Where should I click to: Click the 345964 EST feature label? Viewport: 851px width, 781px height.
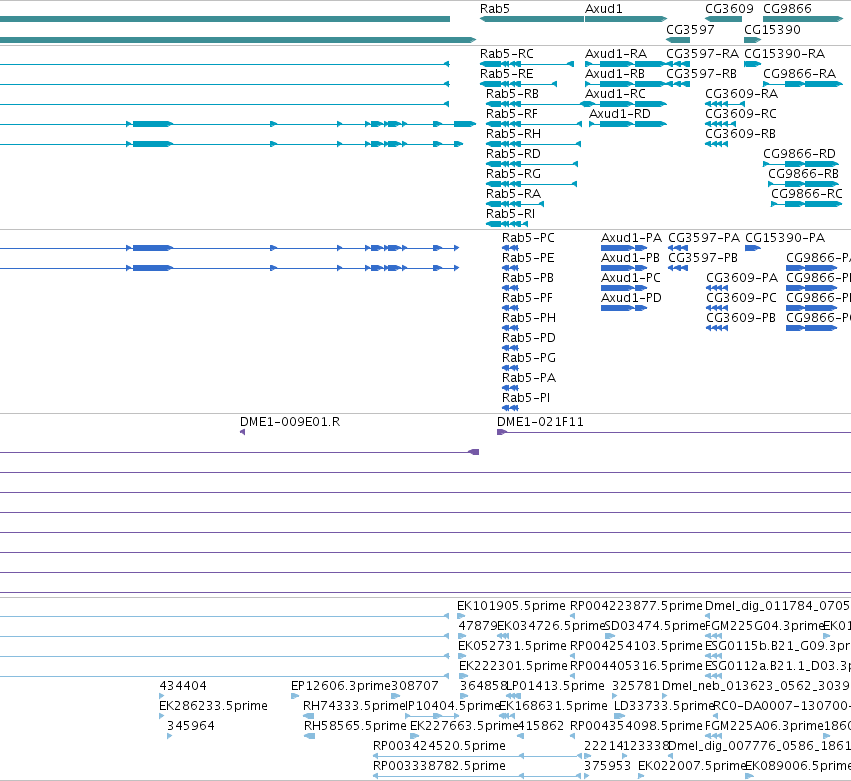tap(190, 726)
